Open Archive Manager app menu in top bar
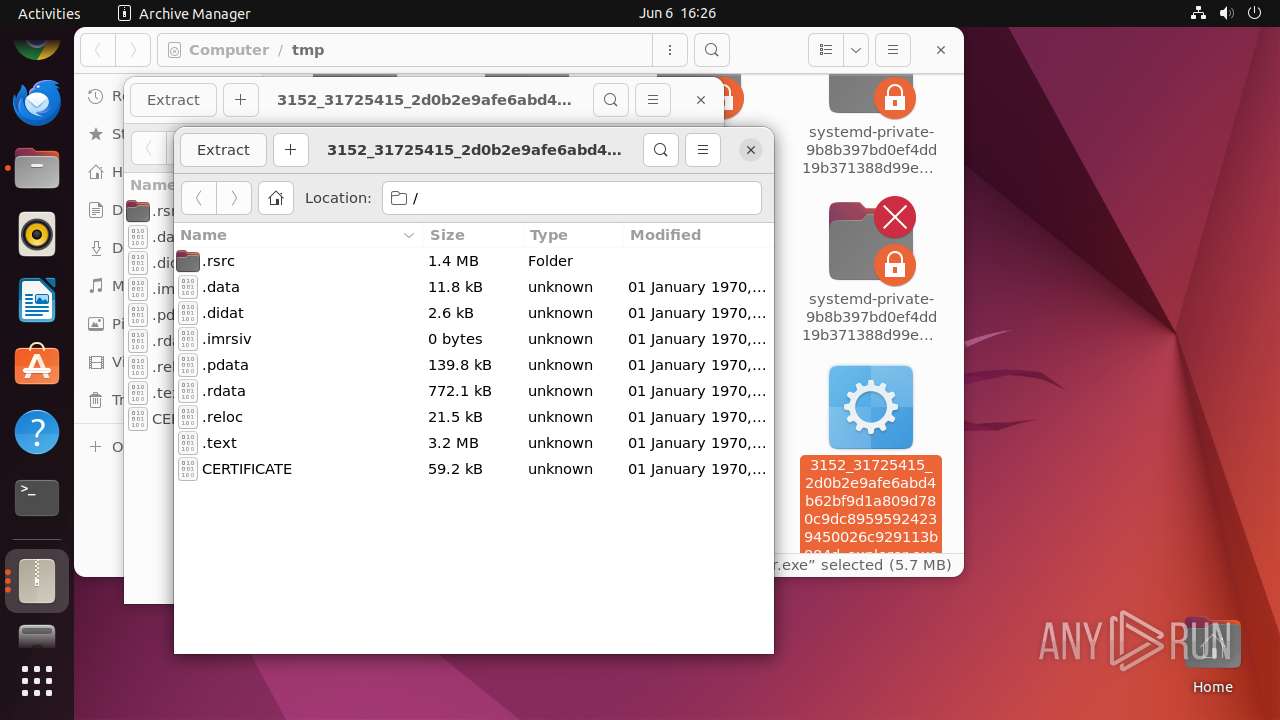1280x720 pixels. point(184,13)
